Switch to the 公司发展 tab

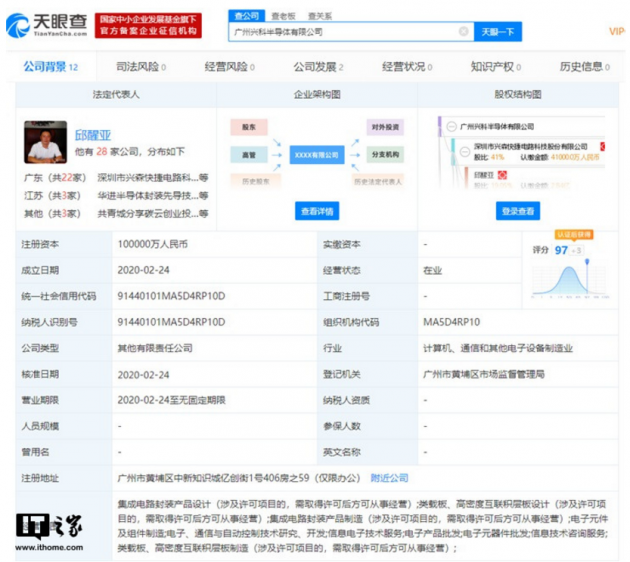[x=318, y=67]
